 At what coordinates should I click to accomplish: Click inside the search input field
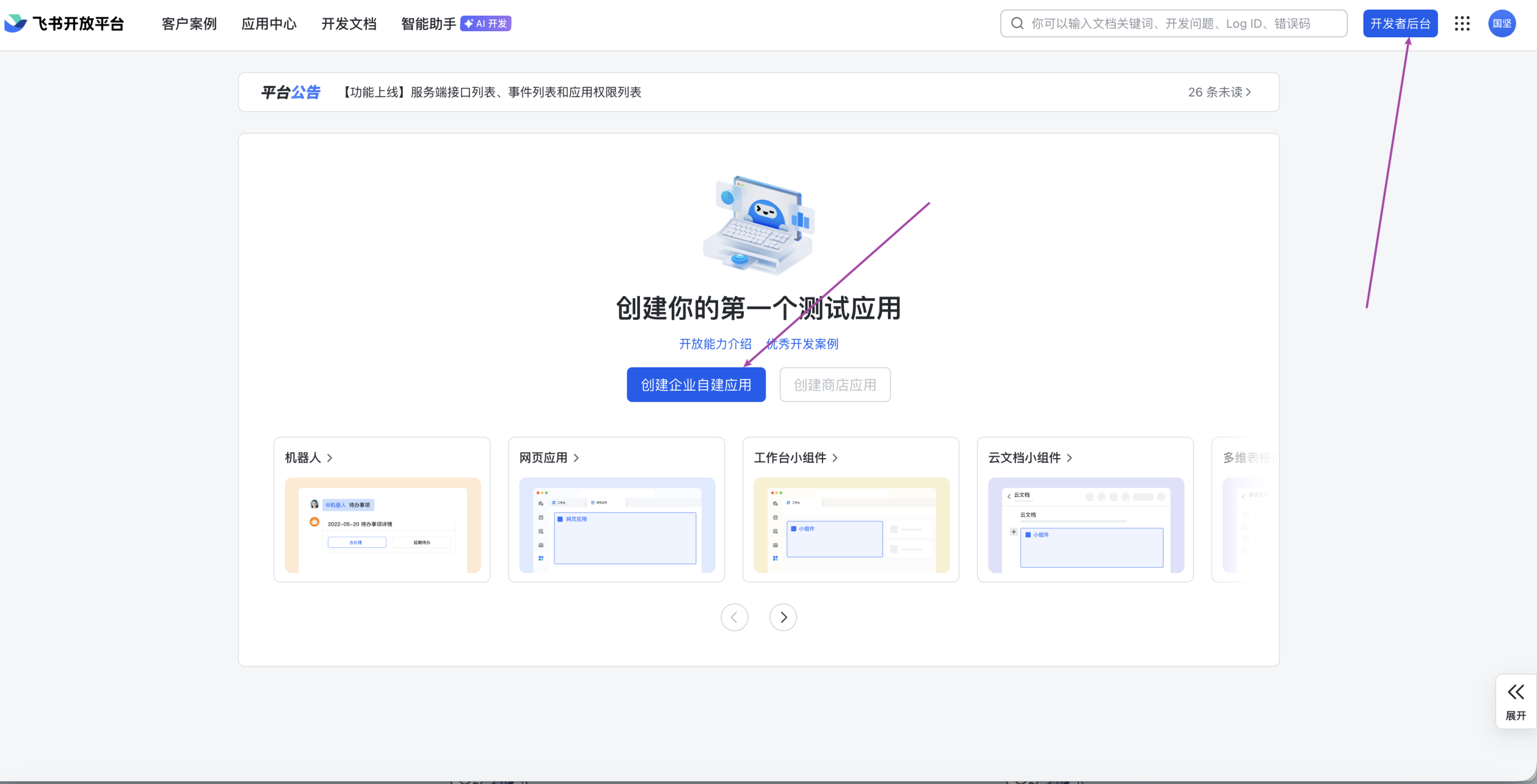(1141, 23)
